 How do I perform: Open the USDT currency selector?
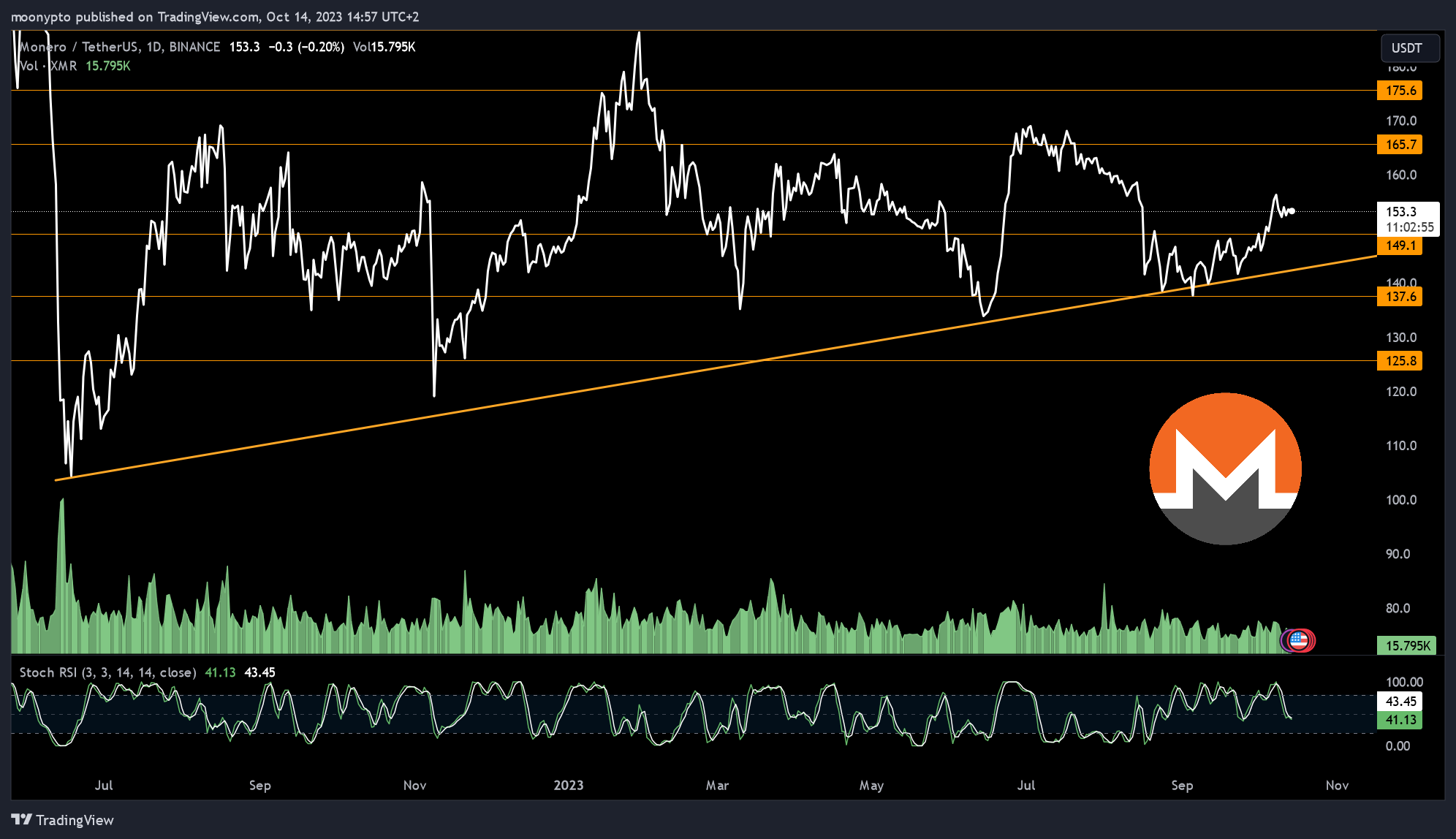point(1410,48)
